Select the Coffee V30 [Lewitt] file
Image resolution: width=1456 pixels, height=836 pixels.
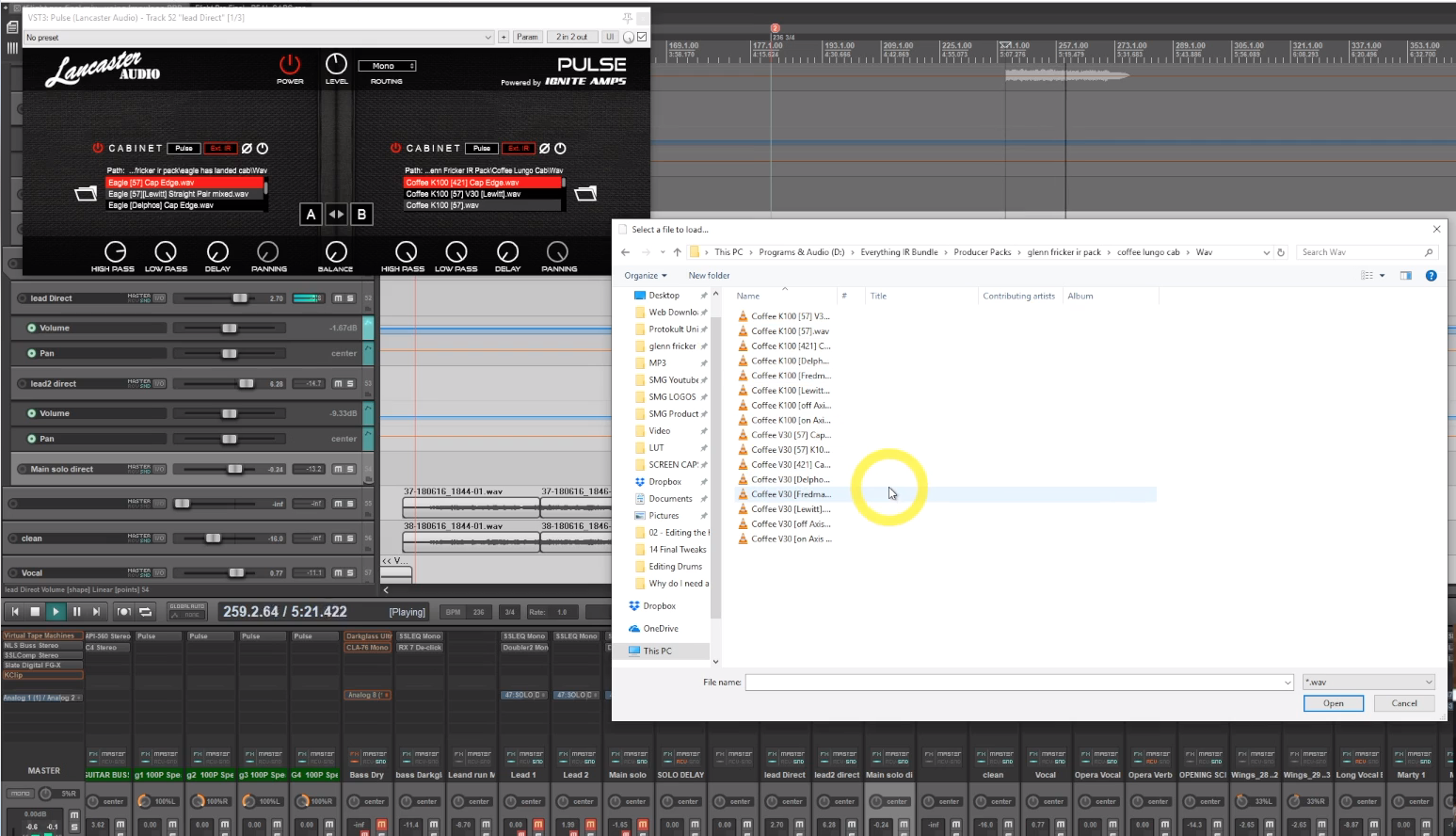tap(785, 509)
